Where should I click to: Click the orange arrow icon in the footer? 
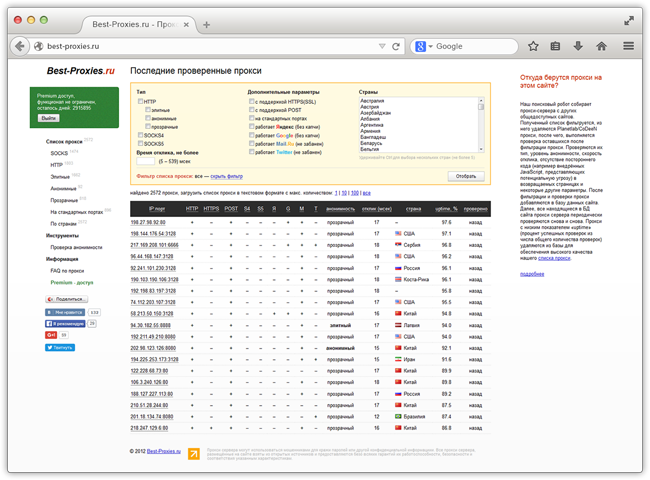click(194, 454)
